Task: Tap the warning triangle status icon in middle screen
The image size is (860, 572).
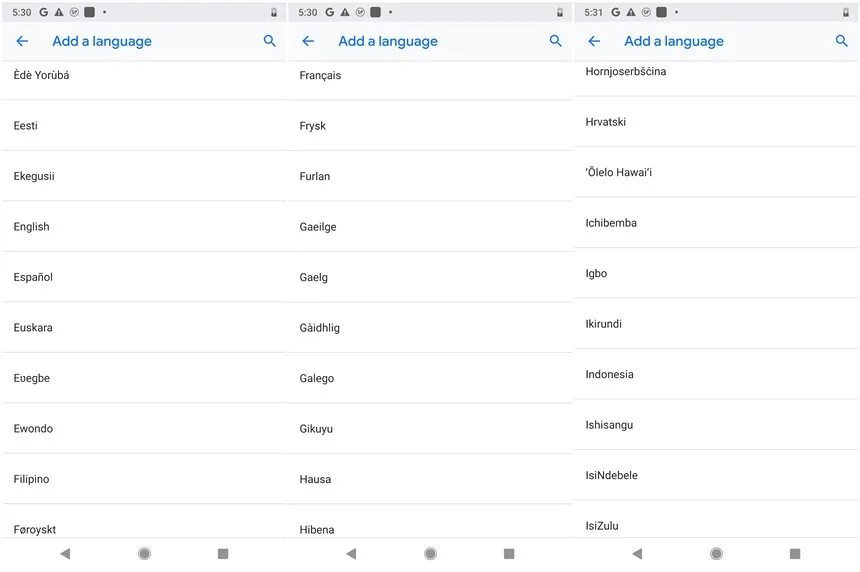Action: point(345,12)
